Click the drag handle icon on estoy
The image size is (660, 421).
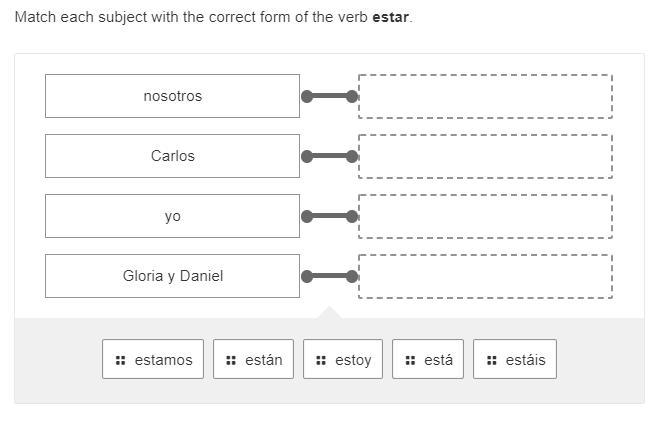pyautogui.click(x=321, y=360)
